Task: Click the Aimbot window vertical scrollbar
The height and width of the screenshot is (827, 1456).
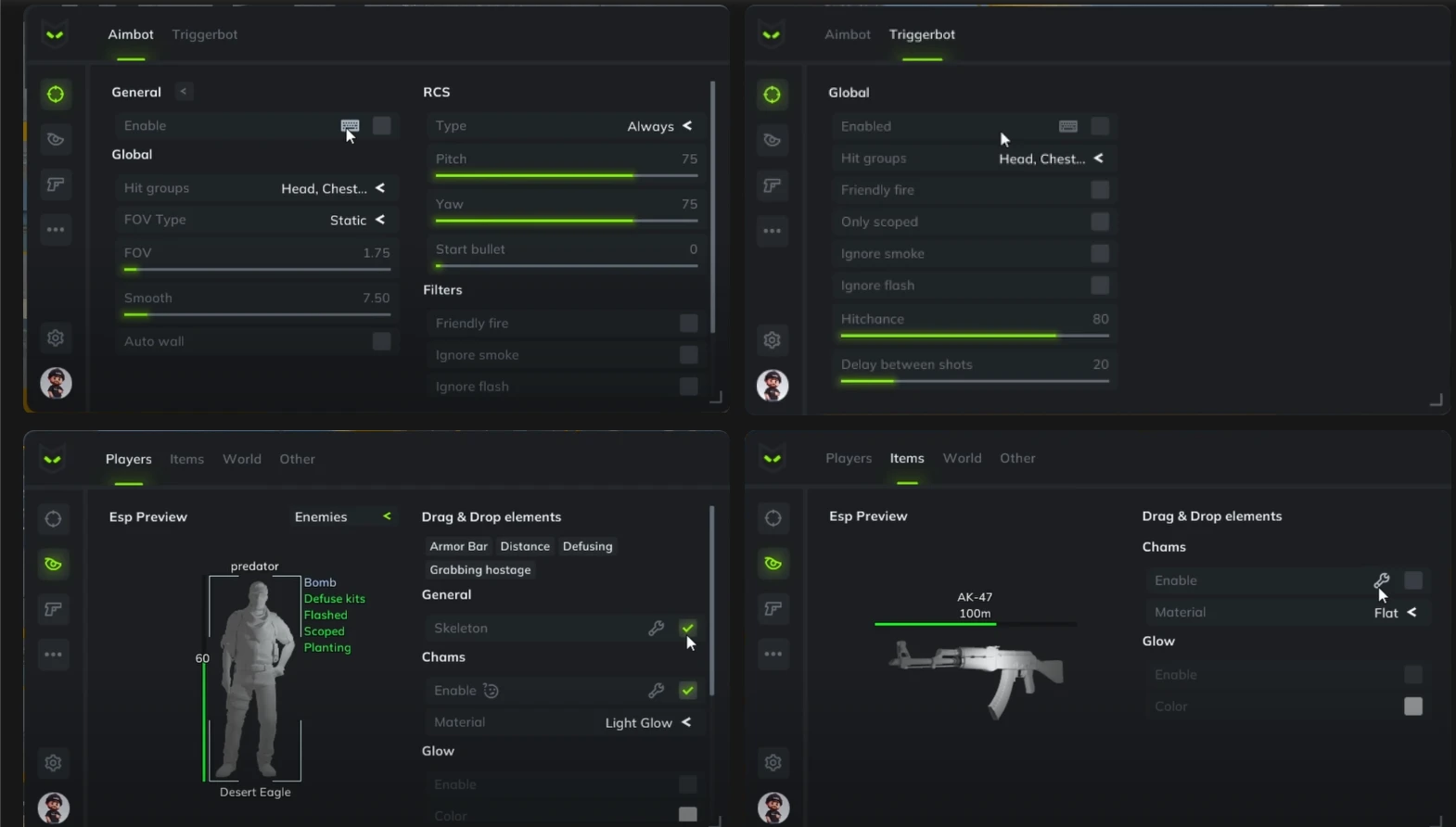Action: click(x=712, y=207)
